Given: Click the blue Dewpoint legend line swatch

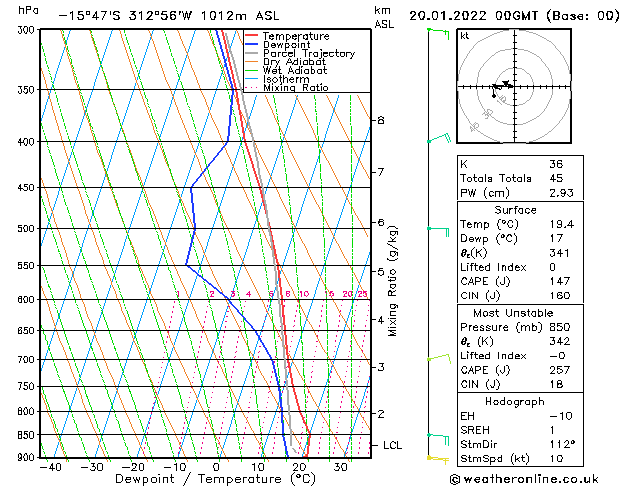Looking at the screenshot, I should [252, 45].
